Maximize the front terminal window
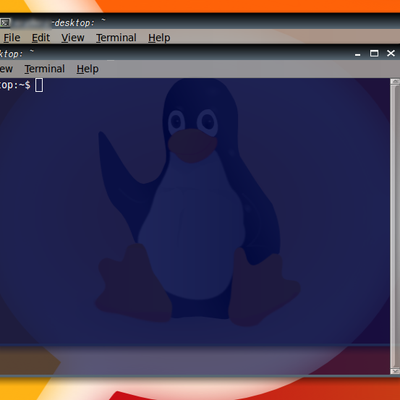400x400 pixels. pos(374,53)
